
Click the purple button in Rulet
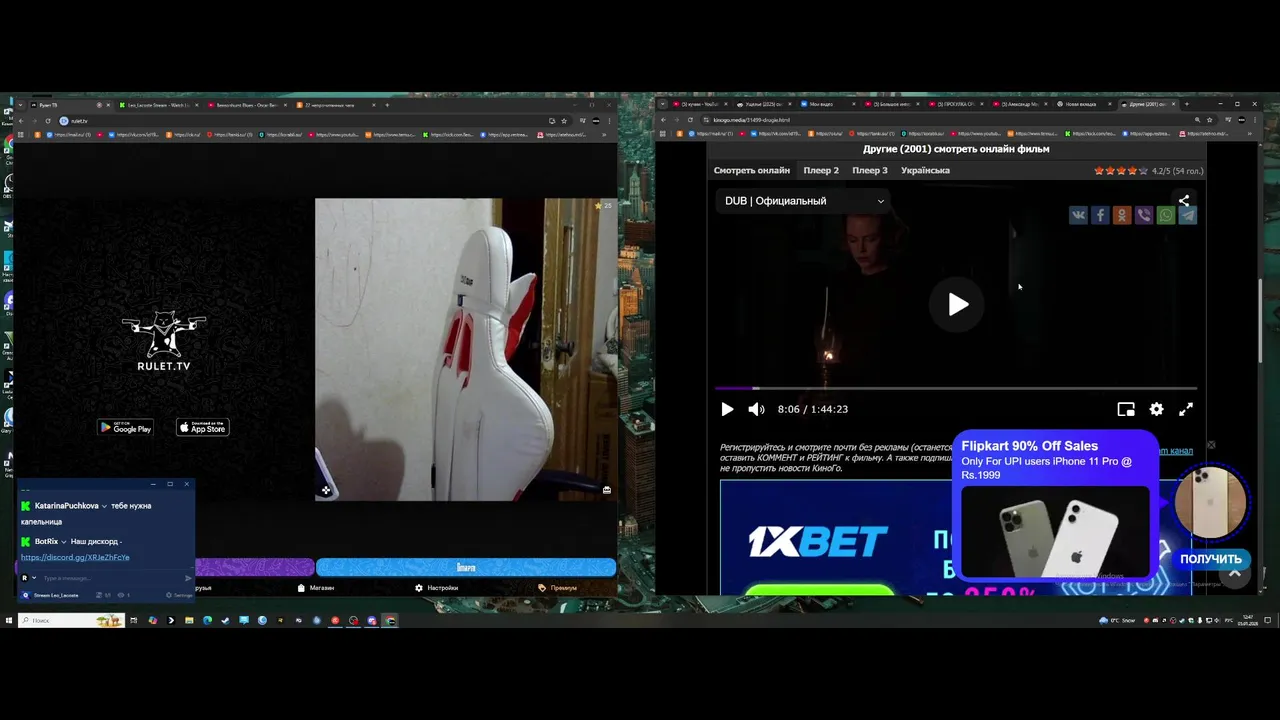click(255, 567)
